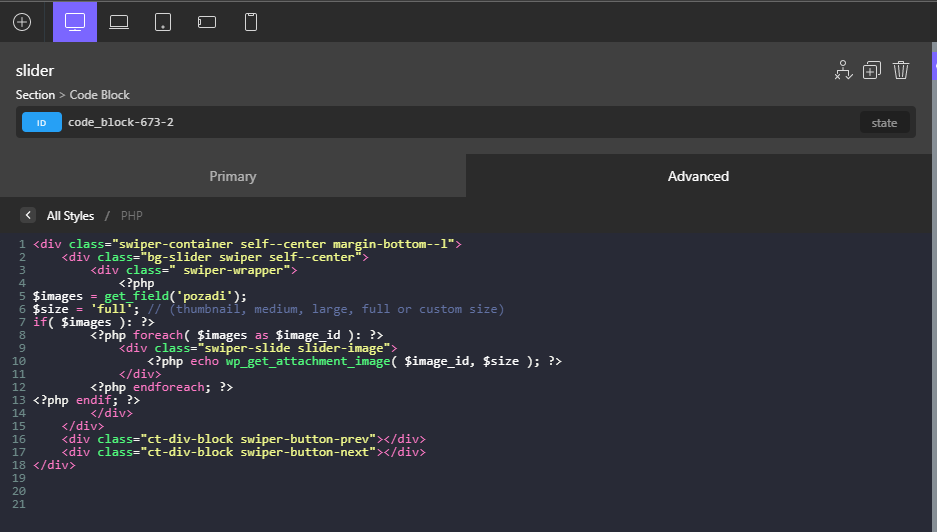The image size is (937, 532).
Task: Switch to tablet portrait viewport icon
Action: 163,22
